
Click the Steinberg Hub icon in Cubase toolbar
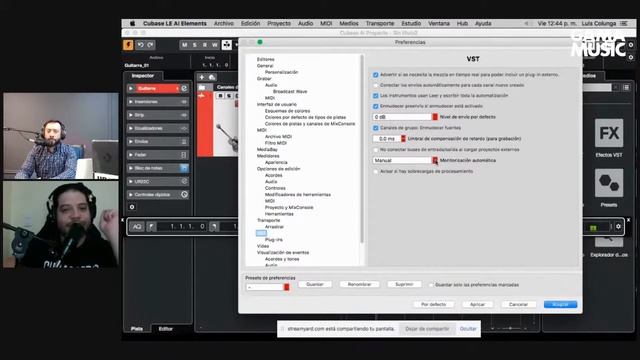(x=128, y=45)
